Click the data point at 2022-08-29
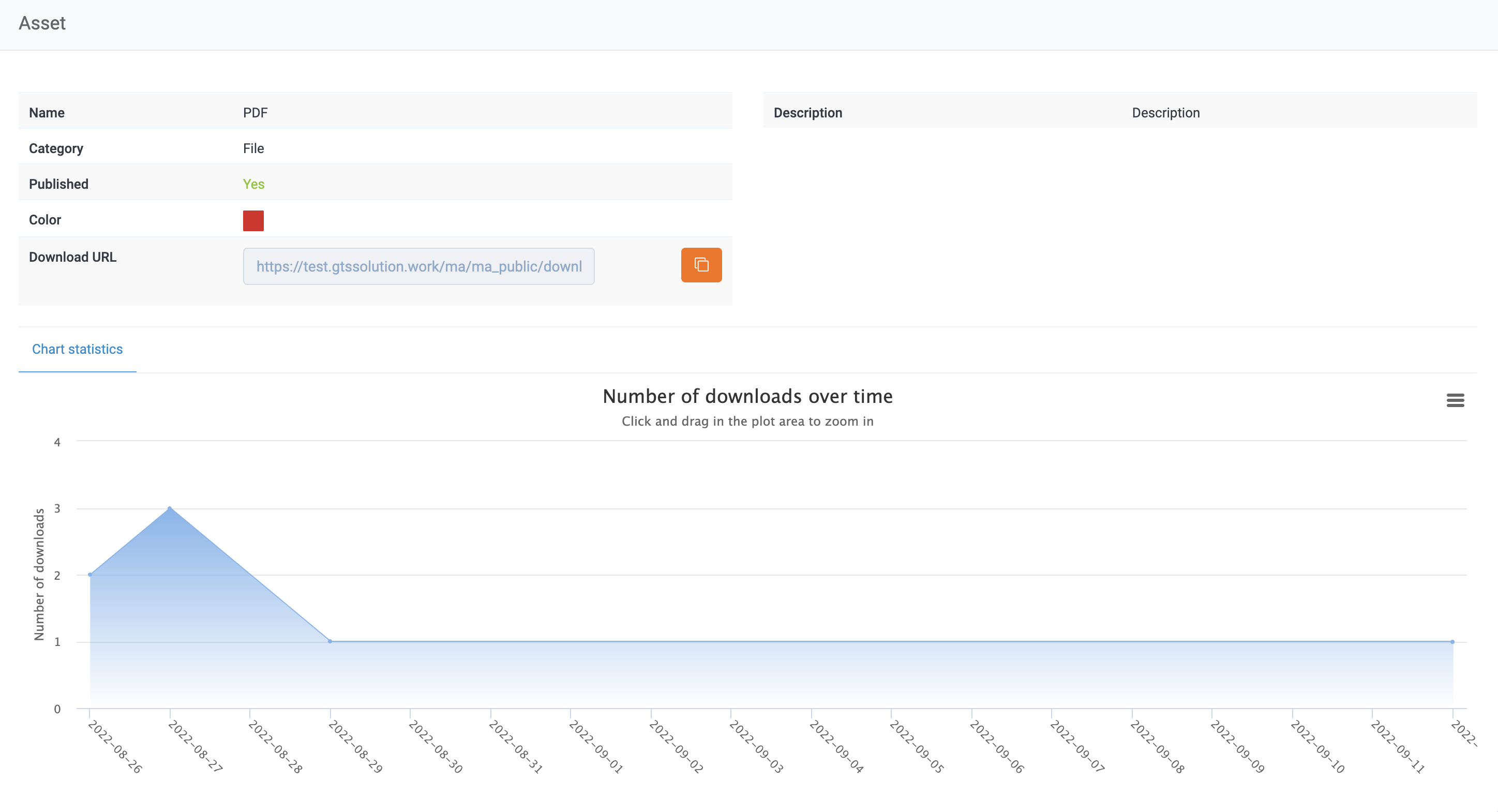The width and height of the screenshot is (1498, 812). point(329,641)
